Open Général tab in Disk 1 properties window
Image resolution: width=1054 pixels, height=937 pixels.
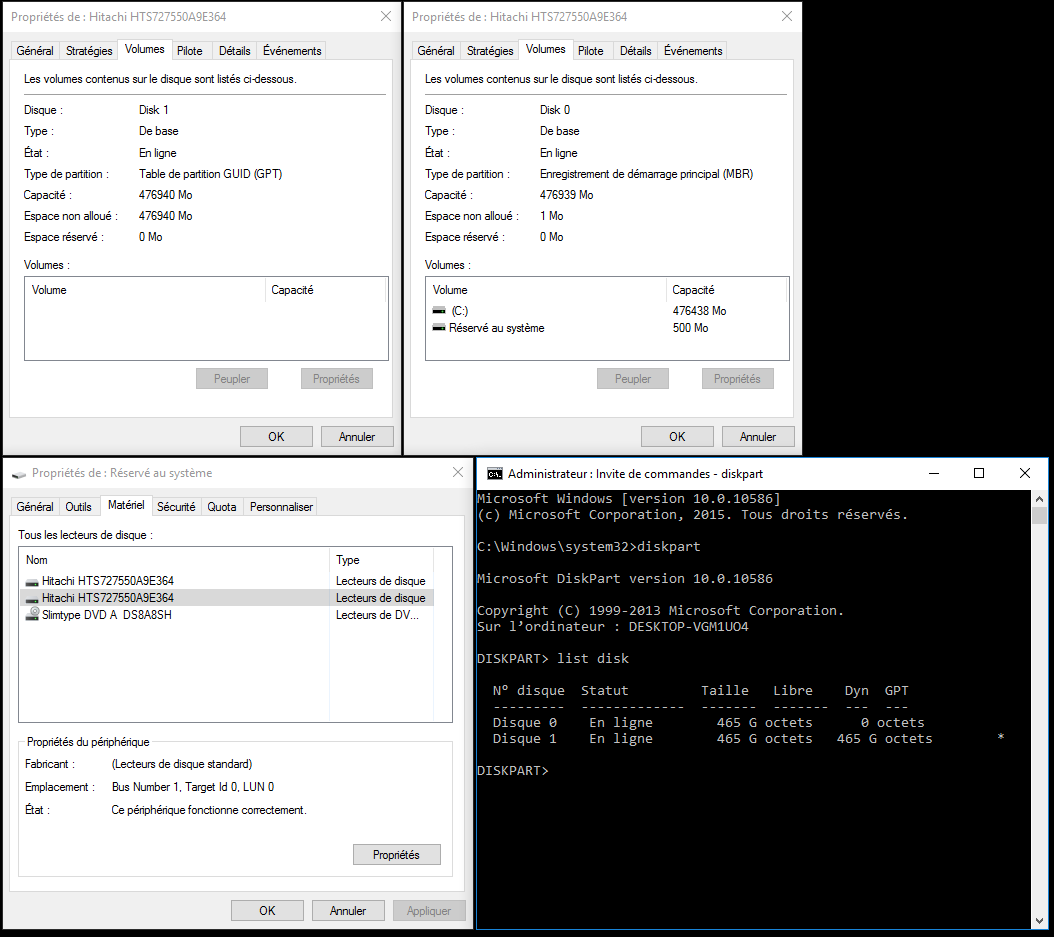[x=35, y=50]
